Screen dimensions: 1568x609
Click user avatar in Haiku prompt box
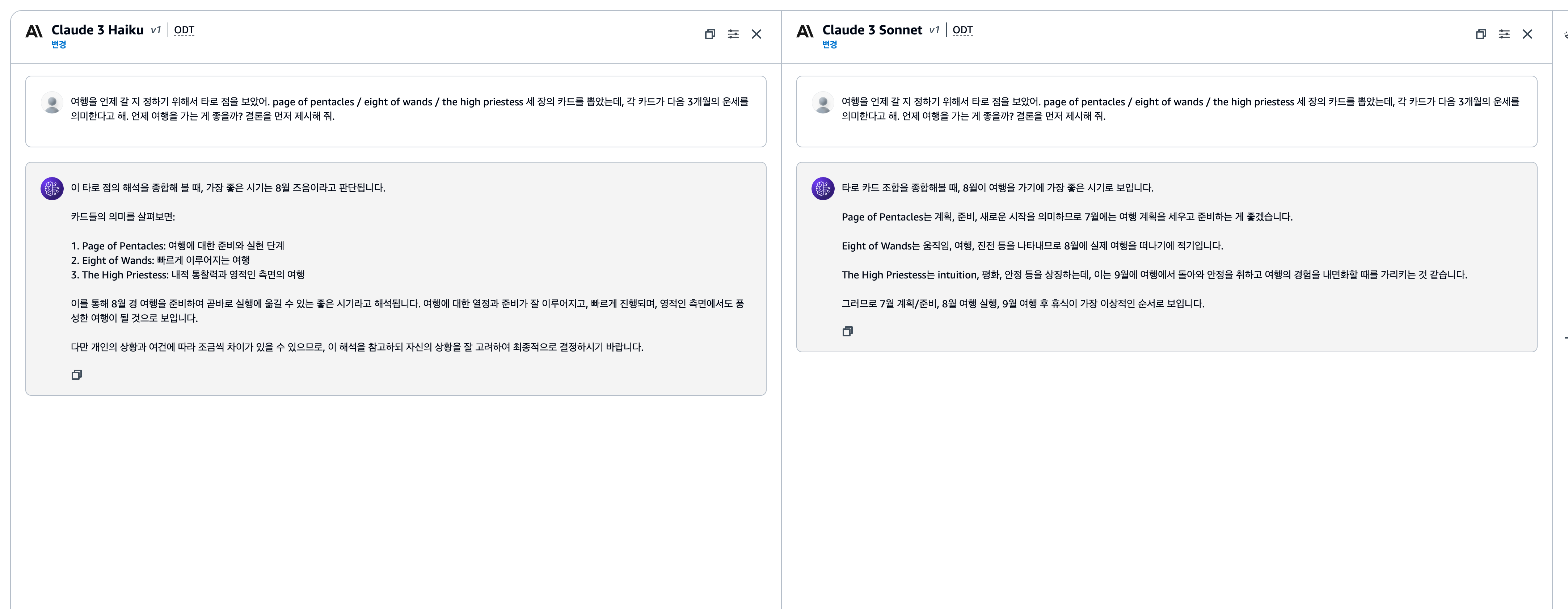point(52,103)
